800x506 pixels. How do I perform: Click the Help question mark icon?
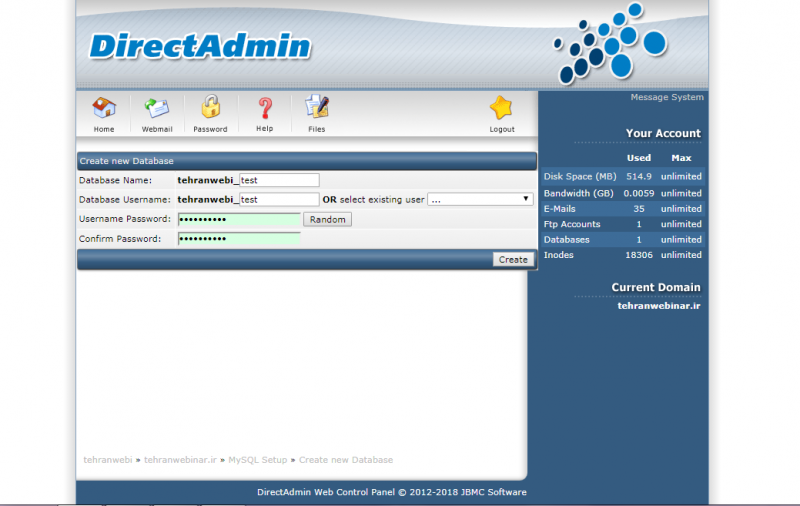coord(264,108)
